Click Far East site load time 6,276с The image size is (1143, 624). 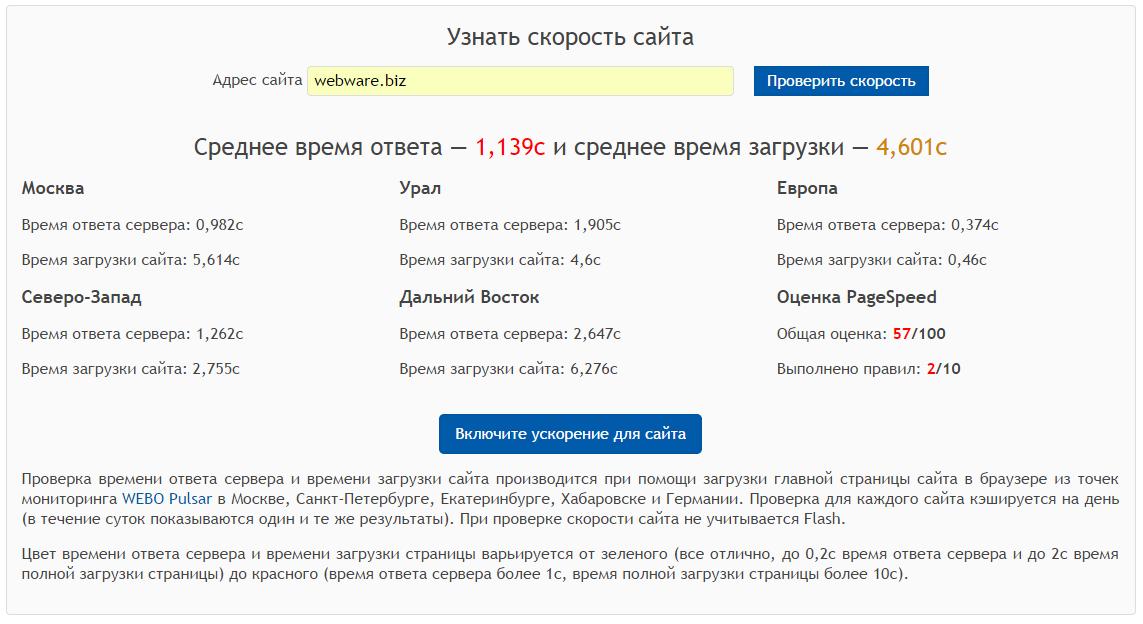593,369
